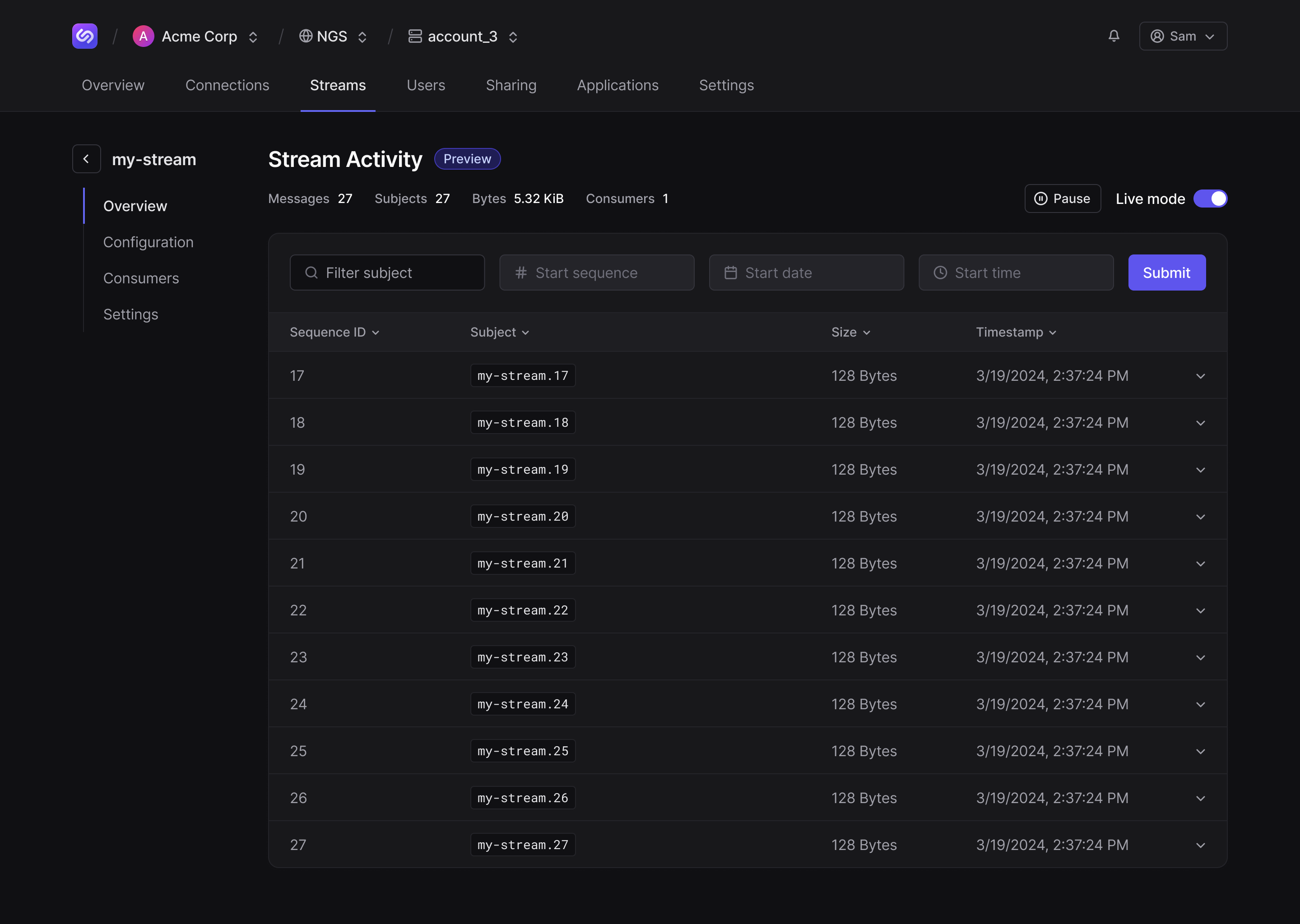The height and width of the screenshot is (924, 1300).
Task: Expand the row for sequence 19
Action: 1200,469
